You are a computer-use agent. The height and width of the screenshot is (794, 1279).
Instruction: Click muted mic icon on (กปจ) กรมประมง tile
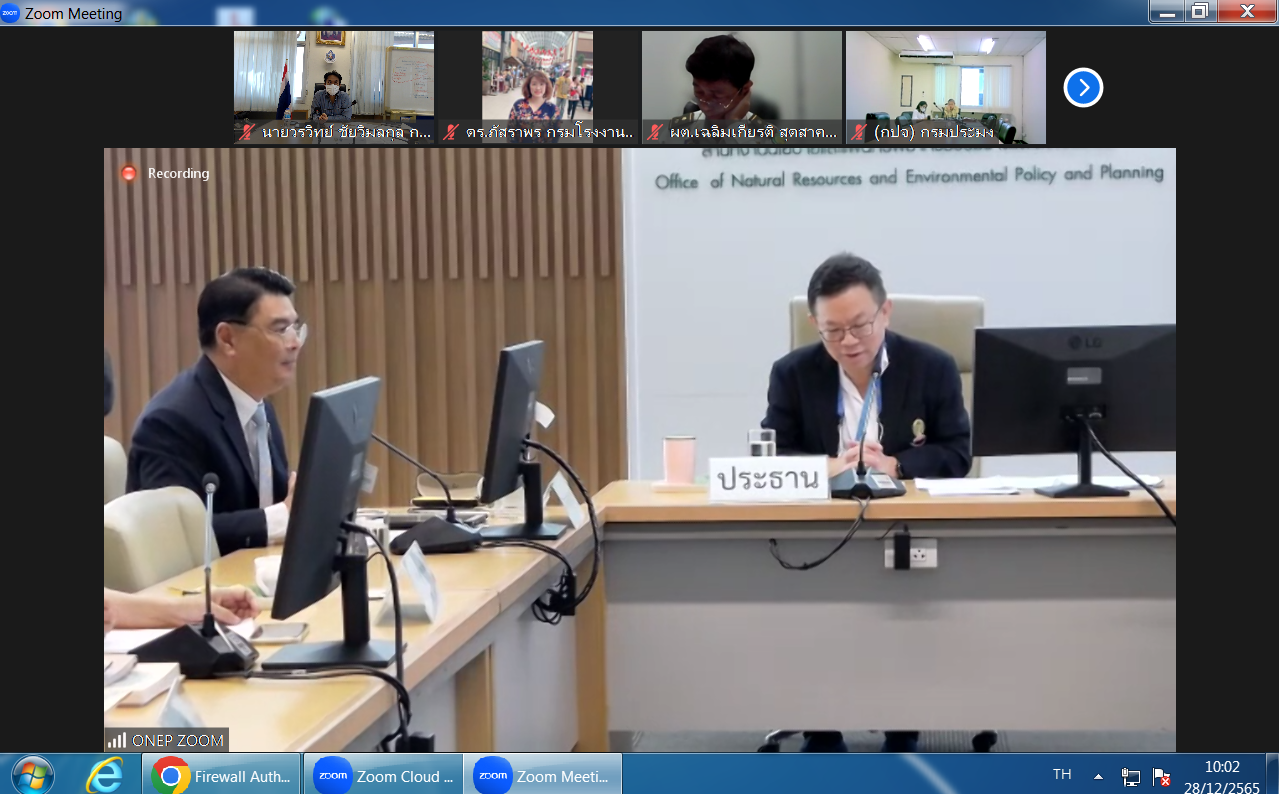(859, 132)
